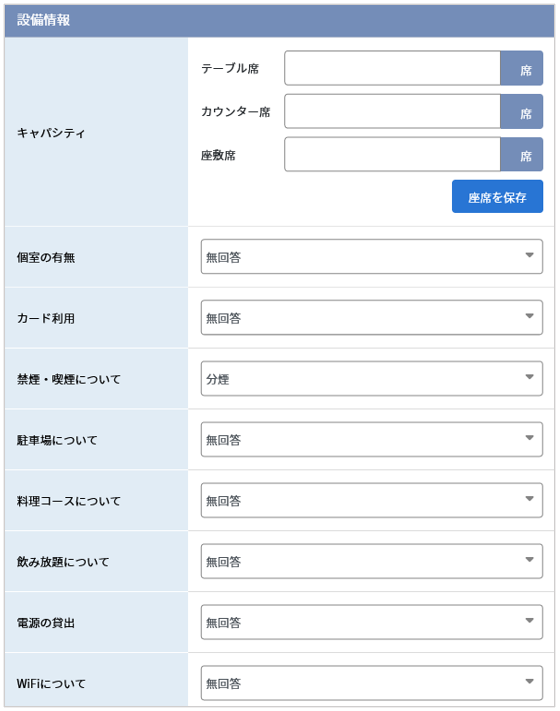Open the 禁煙・喫煙について dropdown showing 分煙

tap(371, 378)
